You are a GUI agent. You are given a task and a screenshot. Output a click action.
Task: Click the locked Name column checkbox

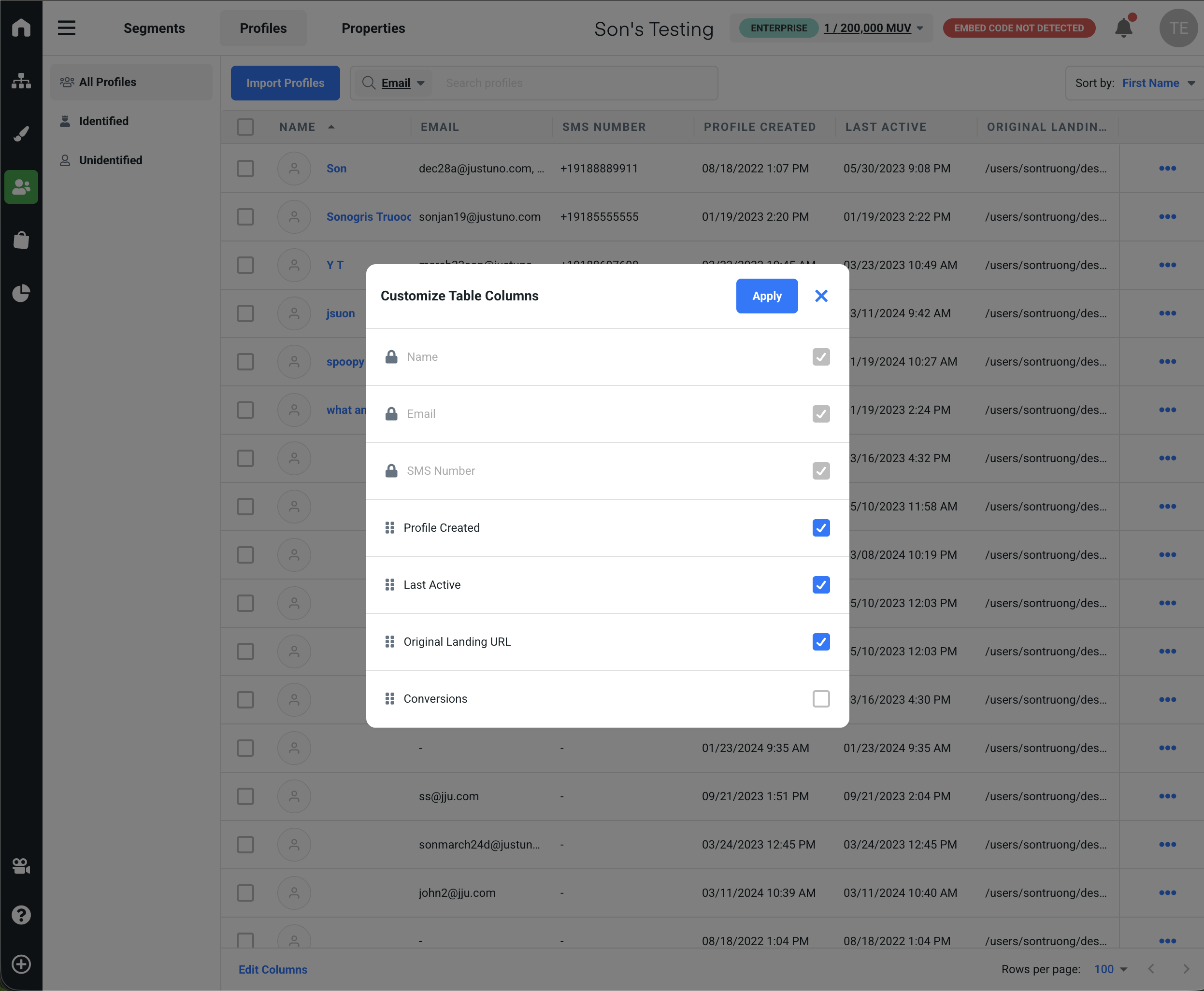(x=821, y=357)
